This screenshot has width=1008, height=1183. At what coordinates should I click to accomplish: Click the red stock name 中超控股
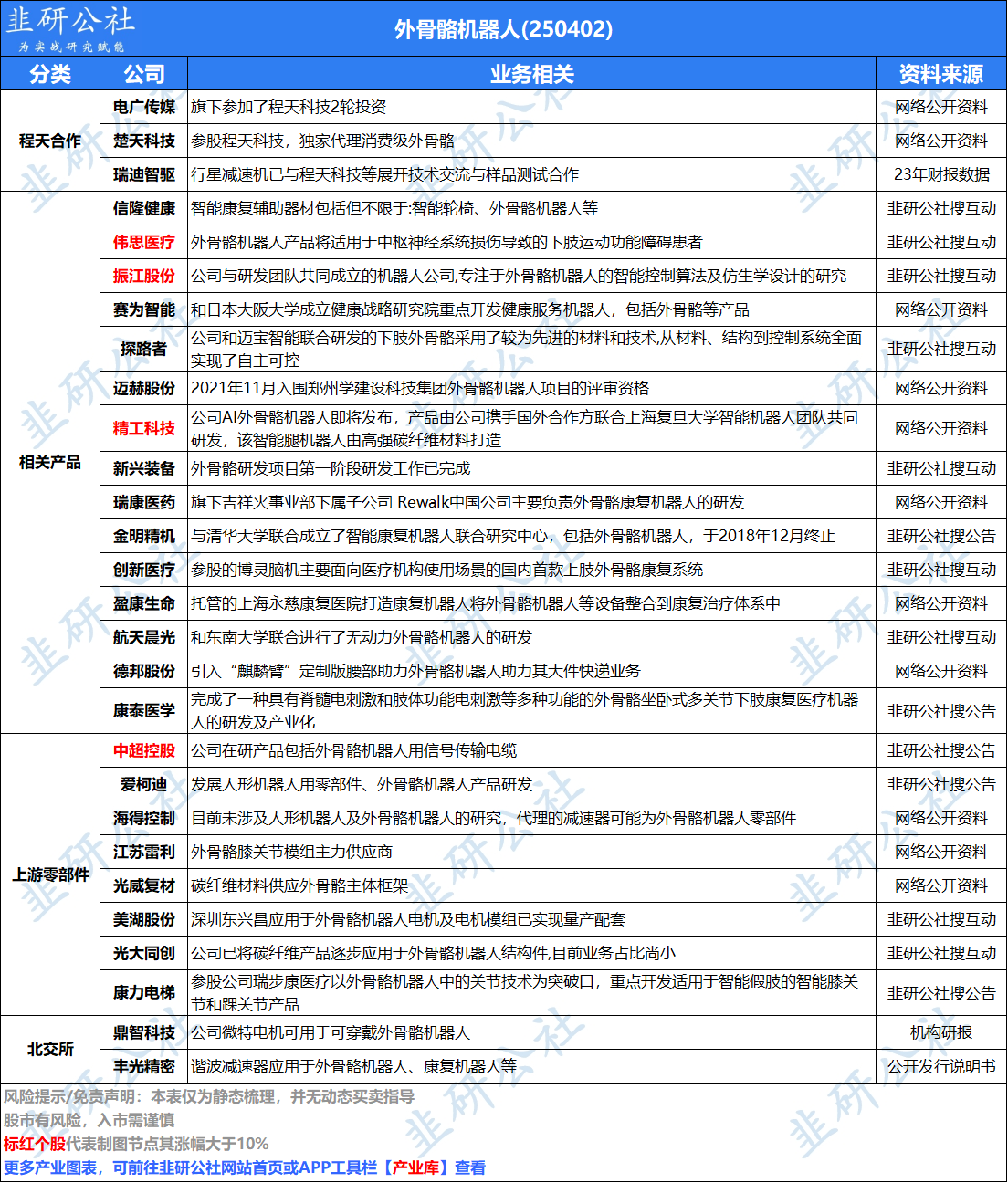coord(144,750)
